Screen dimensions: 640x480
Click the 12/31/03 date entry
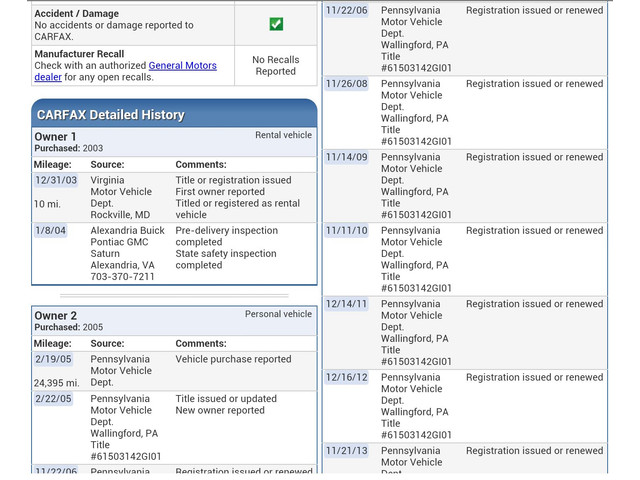coord(56,181)
